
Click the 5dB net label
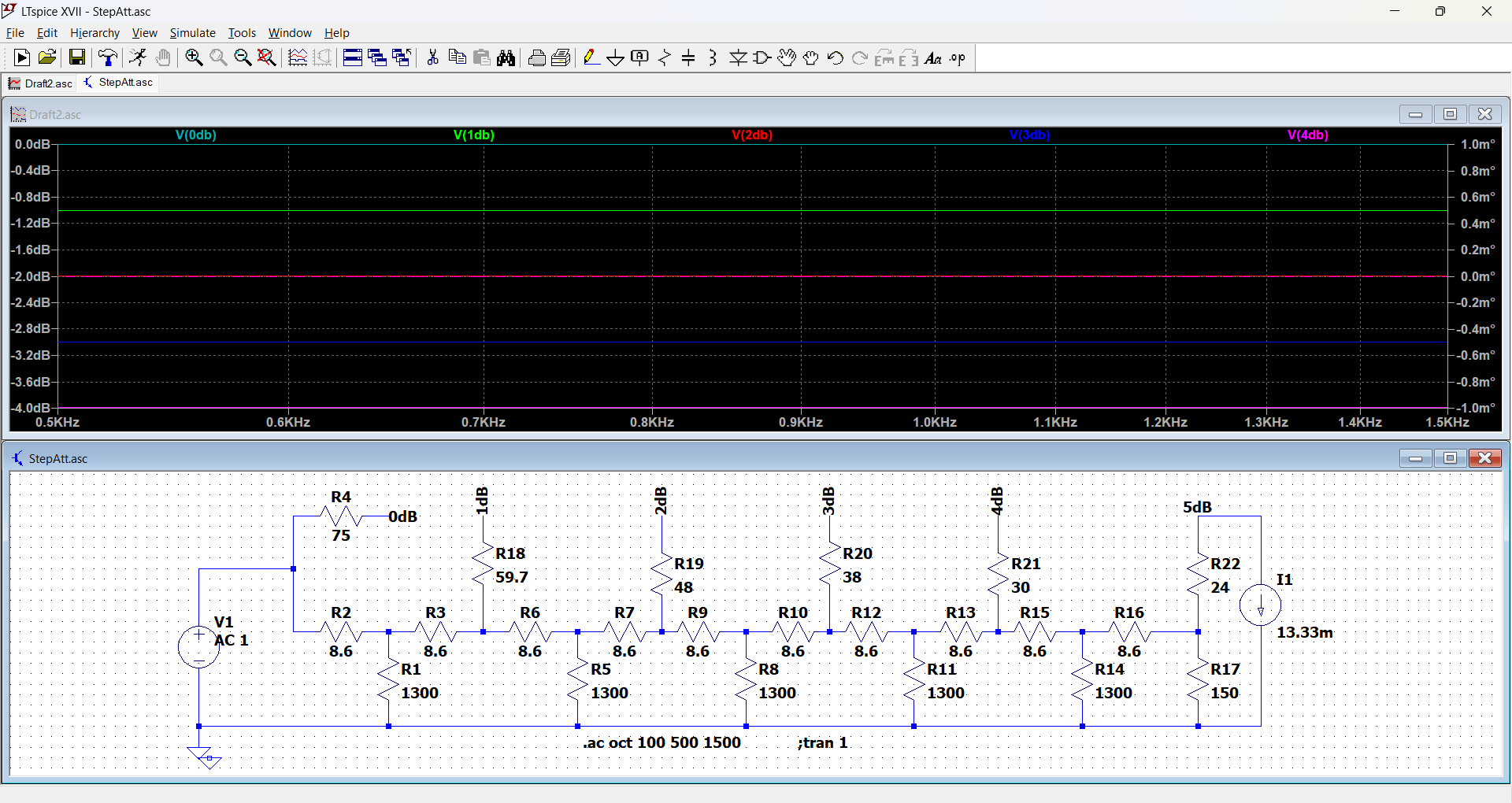[x=1197, y=507]
